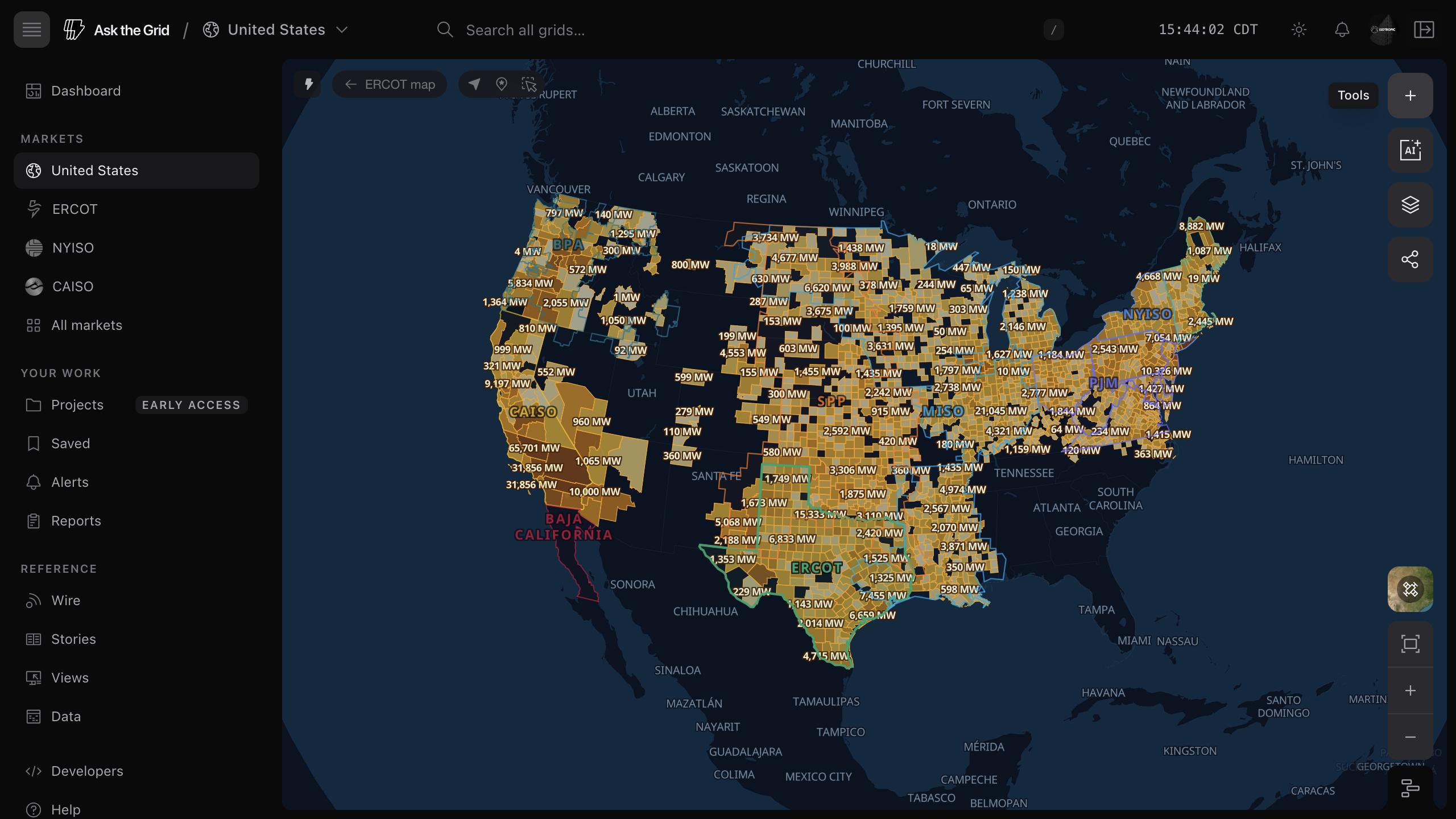Screen dimensions: 1456x819
Task: Toggle the right side panel icon
Action: point(1424,30)
